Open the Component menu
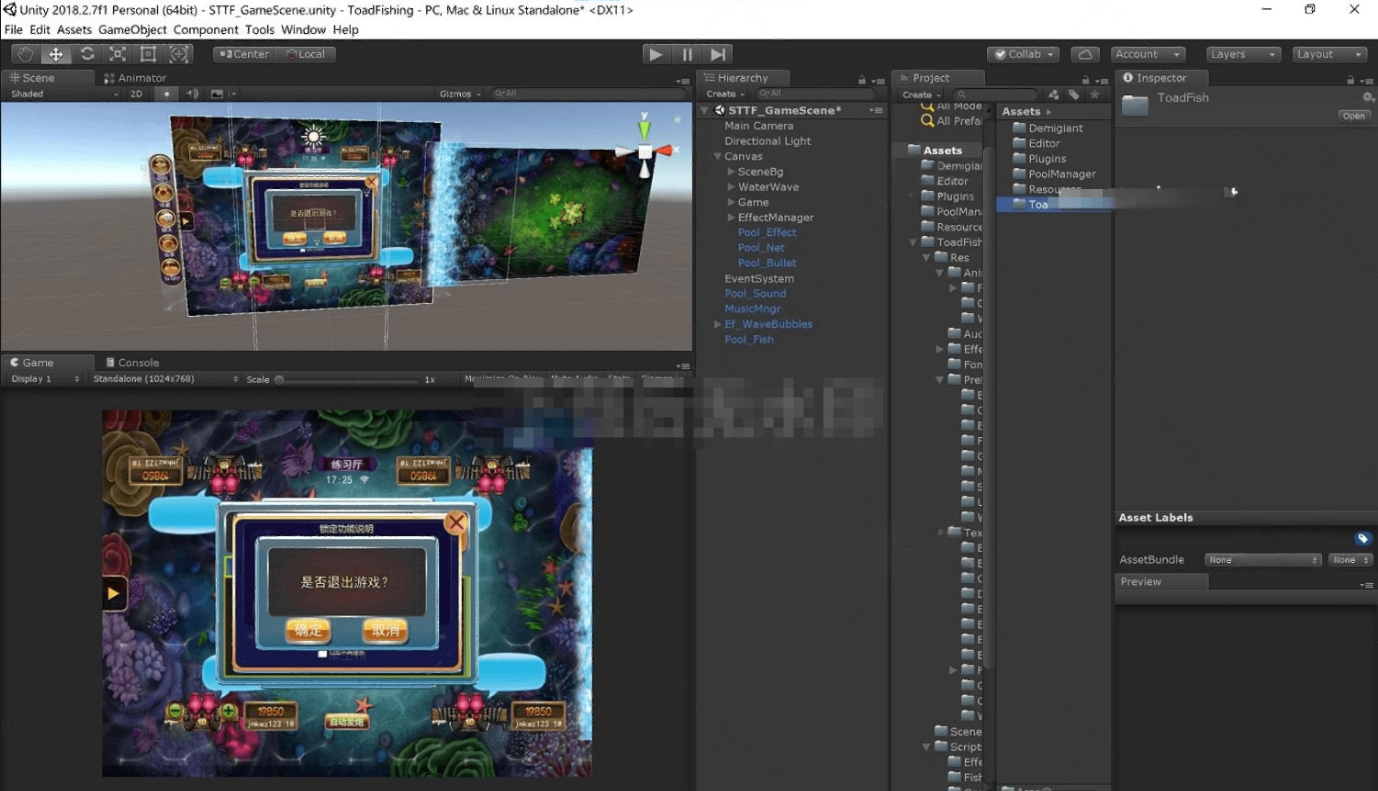 tap(206, 30)
